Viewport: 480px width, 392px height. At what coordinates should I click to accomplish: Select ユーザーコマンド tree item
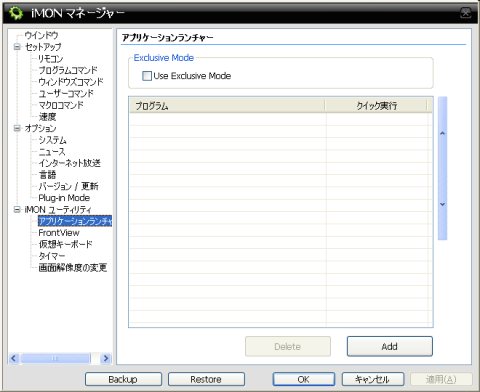pyautogui.click(x=66, y=93)
